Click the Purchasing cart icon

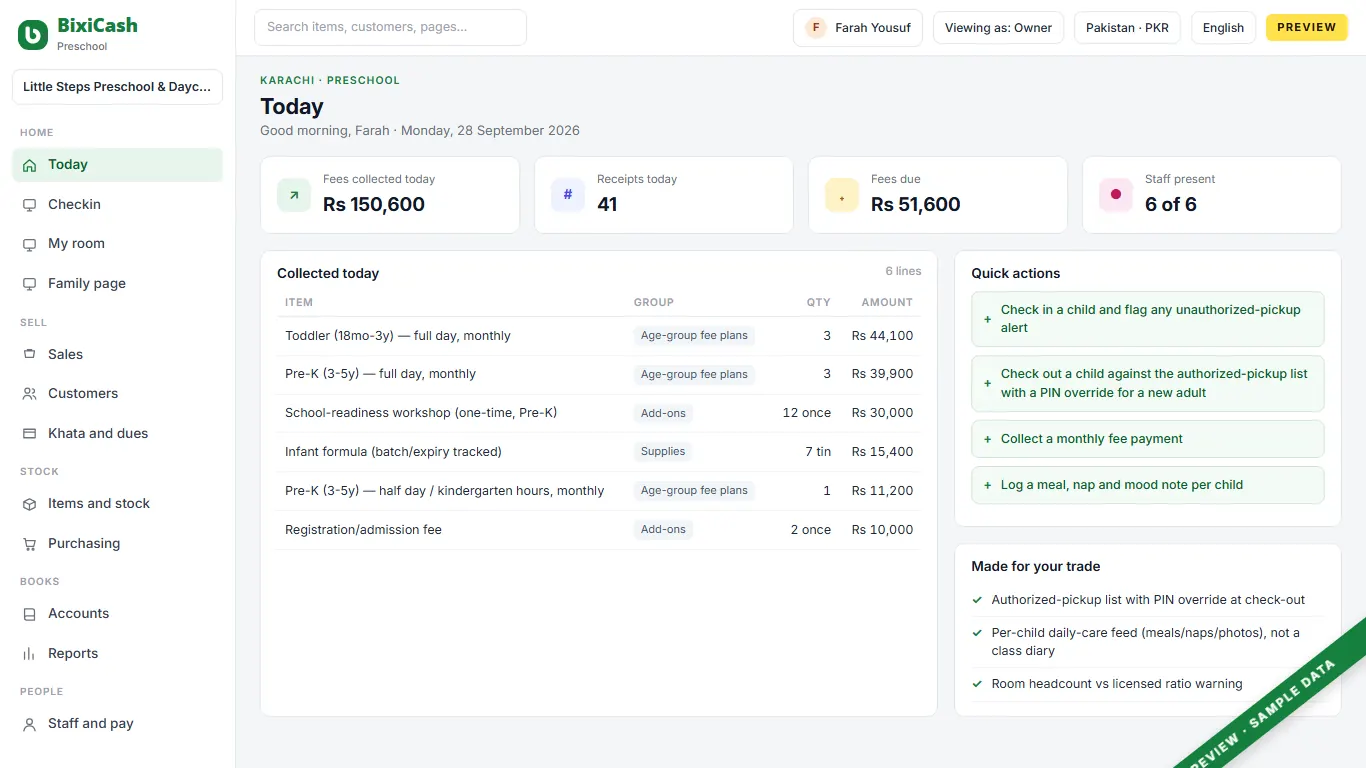point(29,544)
